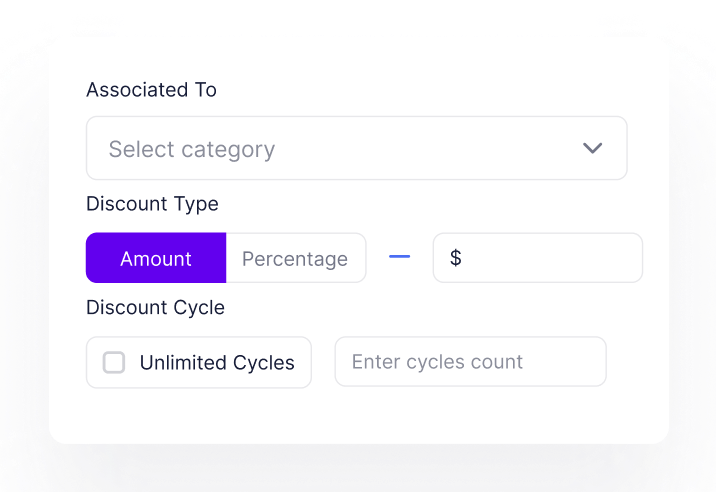Expand the Associated To combo box

click(400, 149)
